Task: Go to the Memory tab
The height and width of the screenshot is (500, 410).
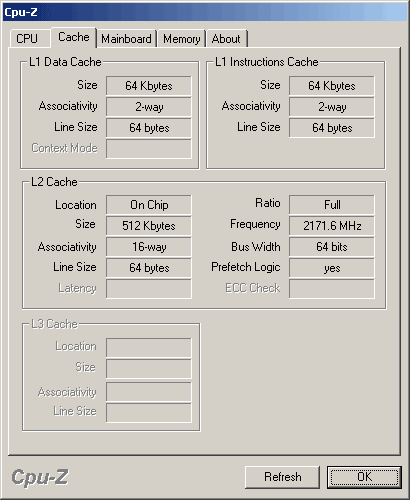Action: tap(182, 39)
